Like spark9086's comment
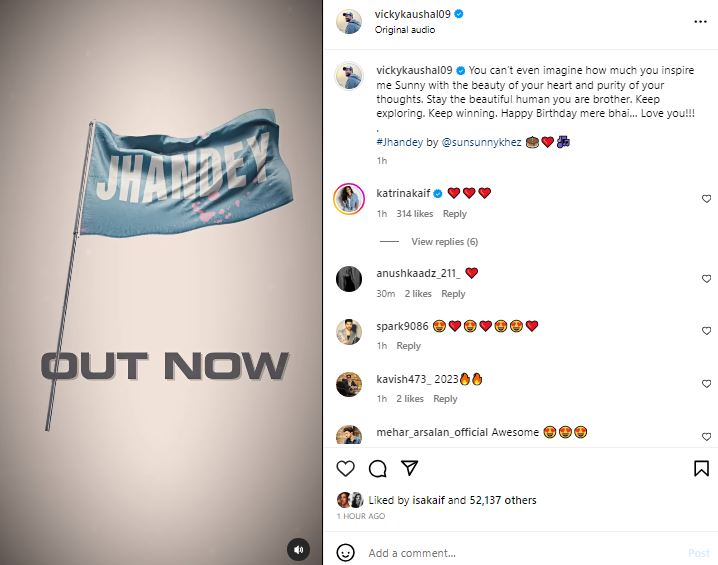 (x=707, y=331)
